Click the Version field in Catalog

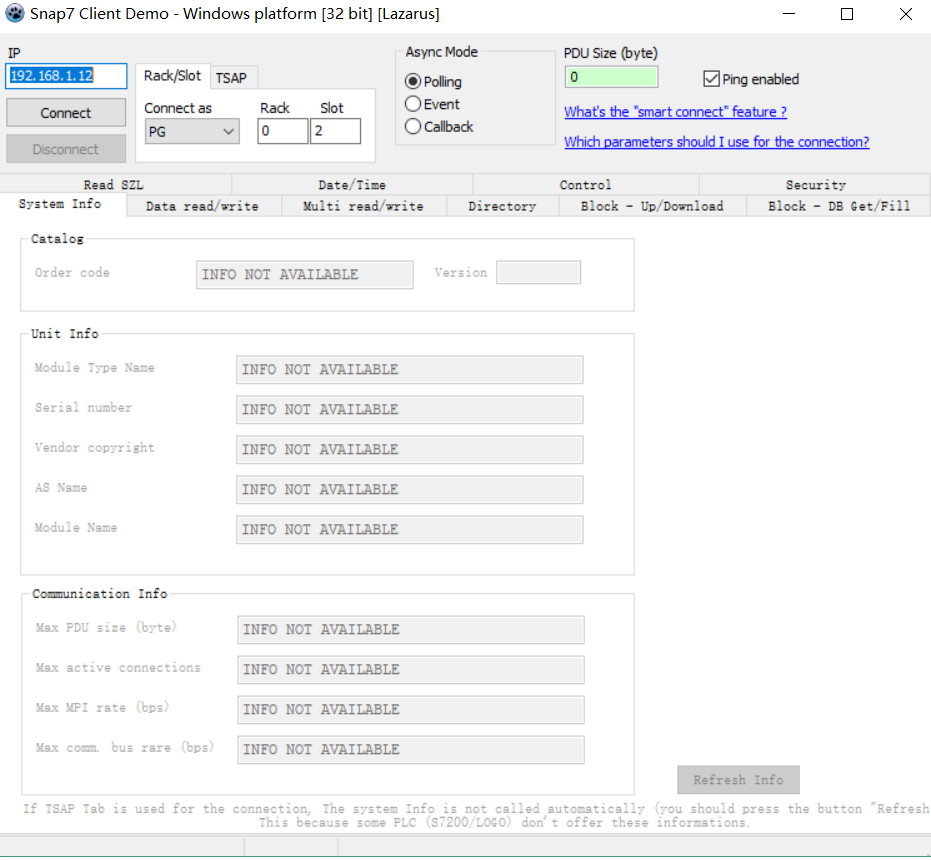pyautogui.click(x=539, y=273)
